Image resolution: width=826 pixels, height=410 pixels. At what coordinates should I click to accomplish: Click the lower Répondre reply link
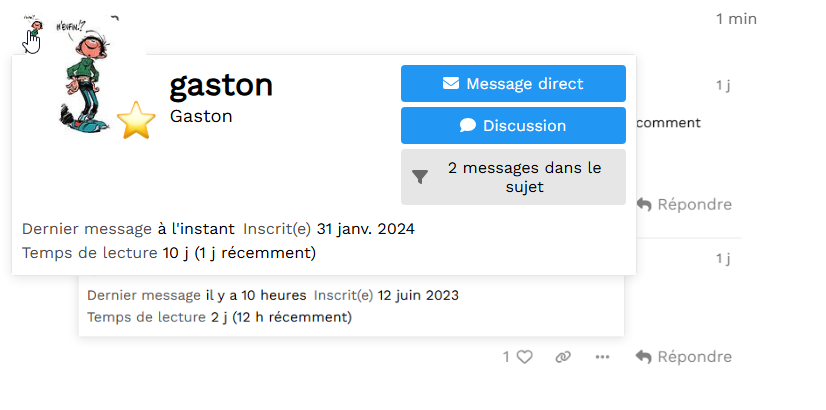[x=684, y=357]
